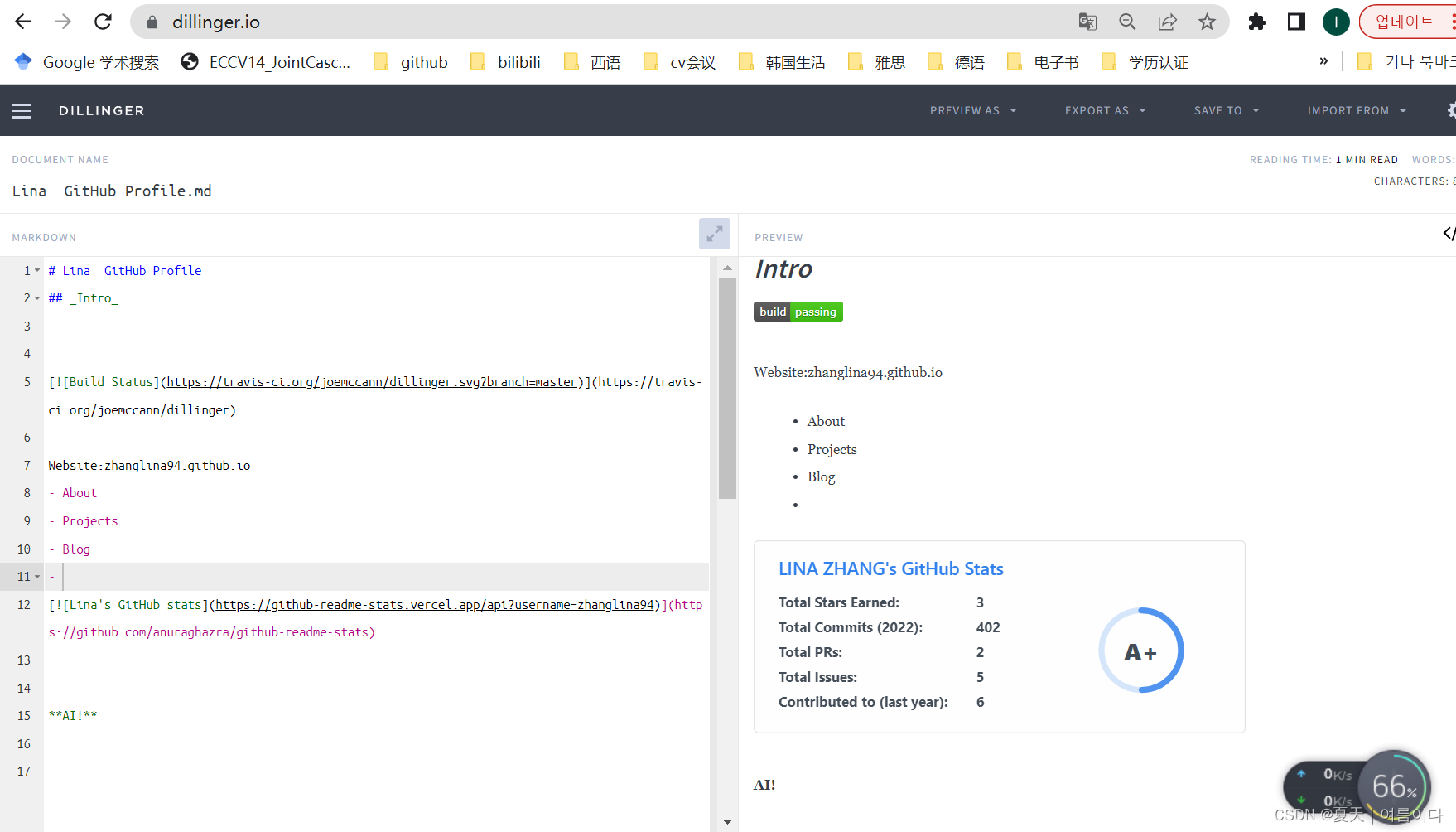Click the address bar URL dillinger.io
This screenshot has width=1456, height=832.
pos(216,22)
